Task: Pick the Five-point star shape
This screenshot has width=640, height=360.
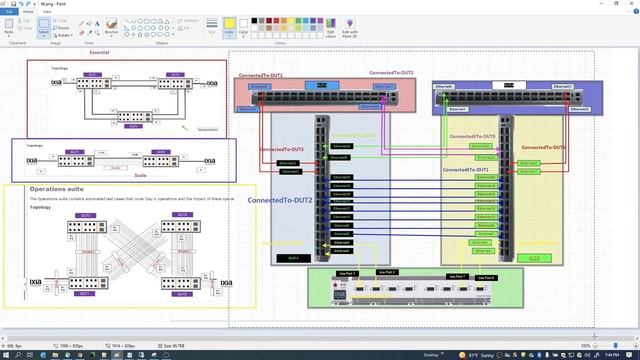Action: 140,35
